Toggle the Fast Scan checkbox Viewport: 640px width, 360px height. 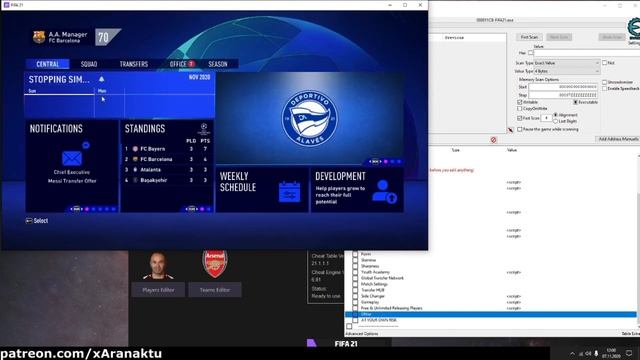click(x=520, y=118)
